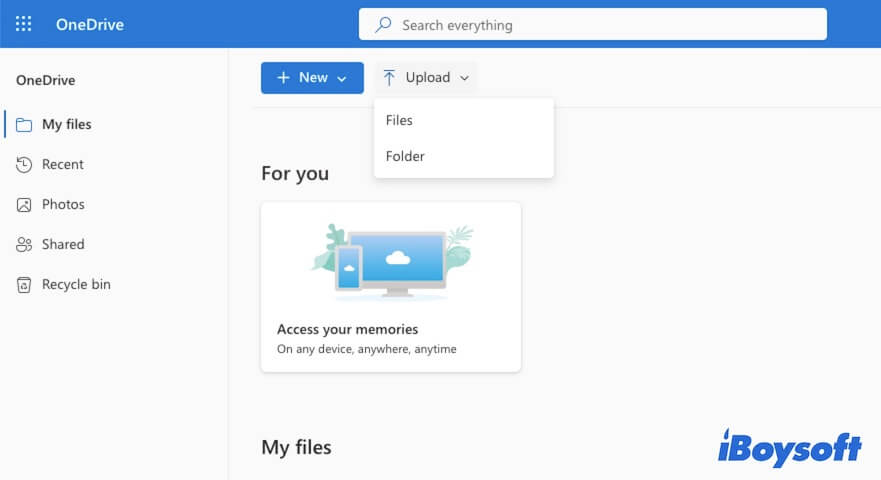
Task: Expand the New button chevron
Action: tap(342, 79)
